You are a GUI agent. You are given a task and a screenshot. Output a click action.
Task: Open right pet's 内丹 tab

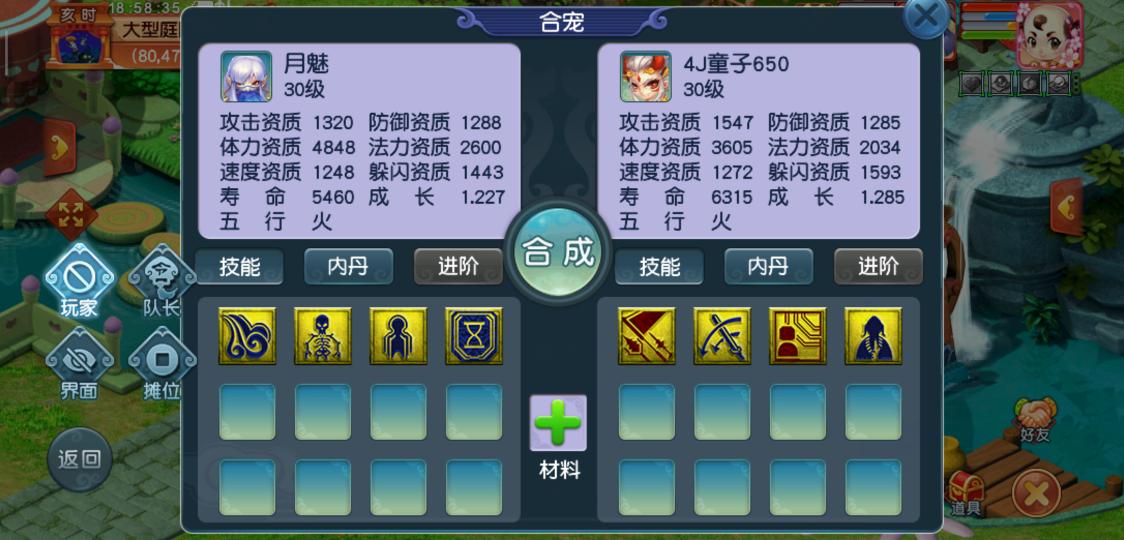click(x=768, y=267)
